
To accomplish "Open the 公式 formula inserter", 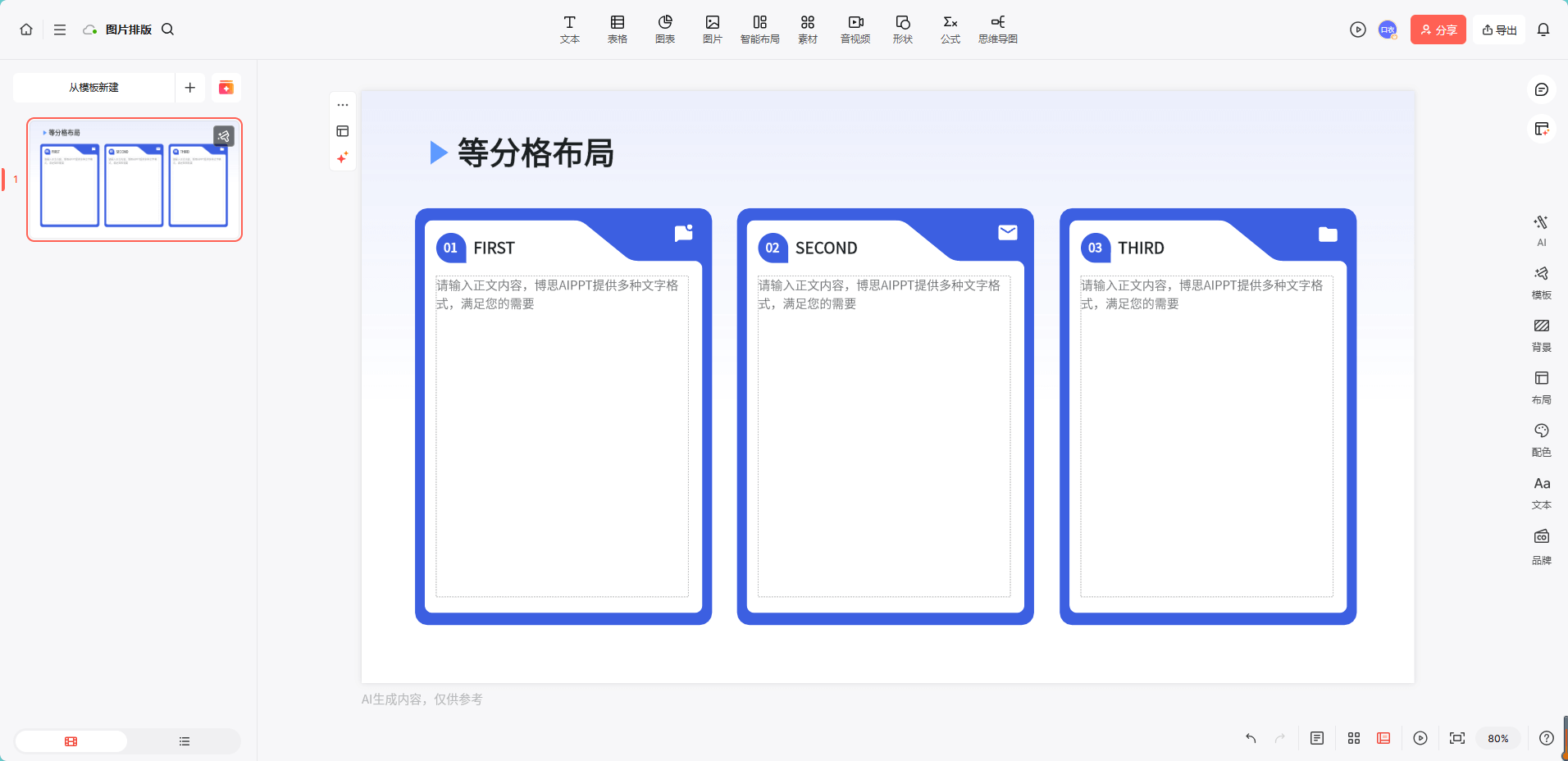I will [x=950, y=29].
